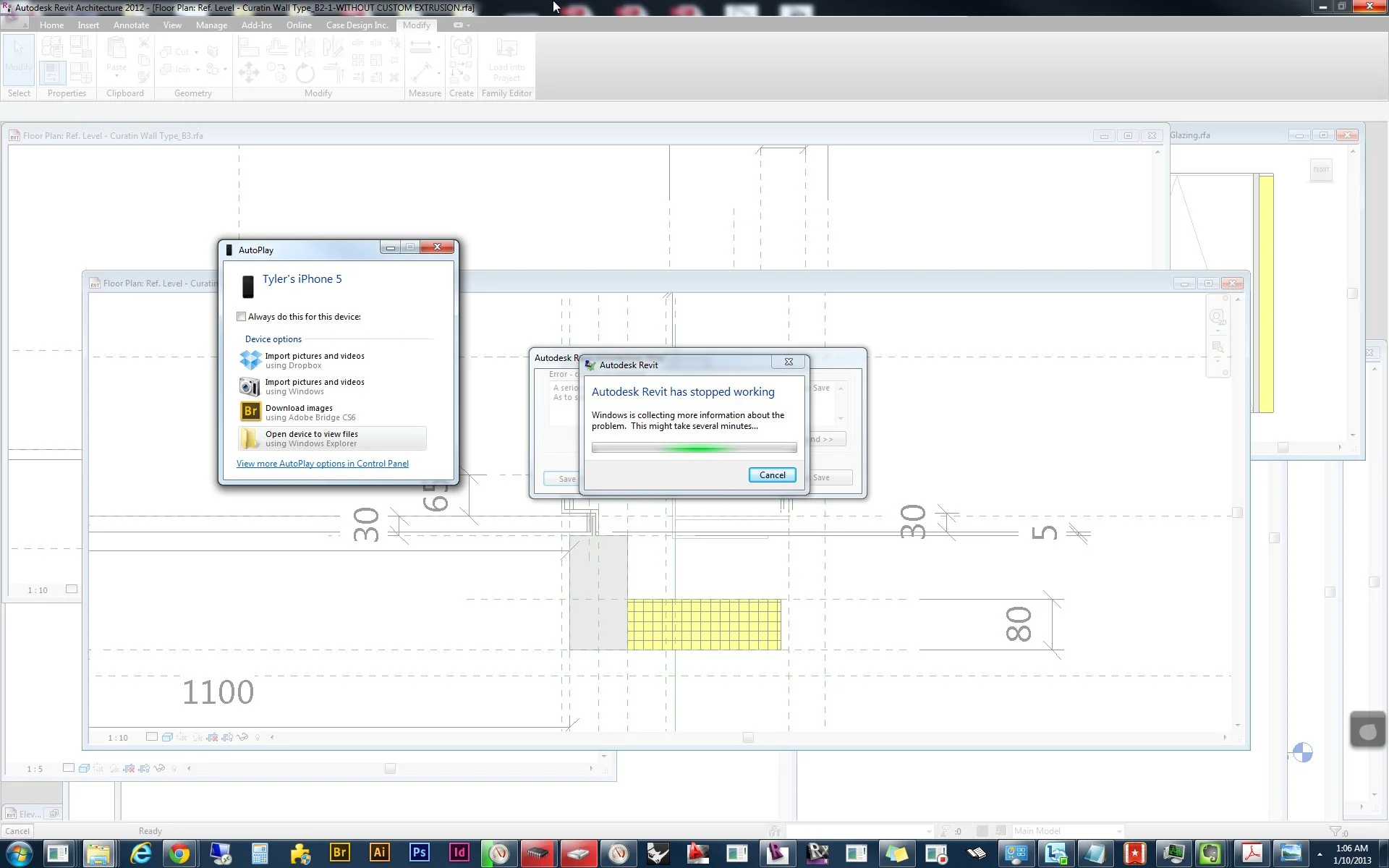1389x868 pixels.
Task: Open the Insert ribbon tab
Action: point(88,25)
